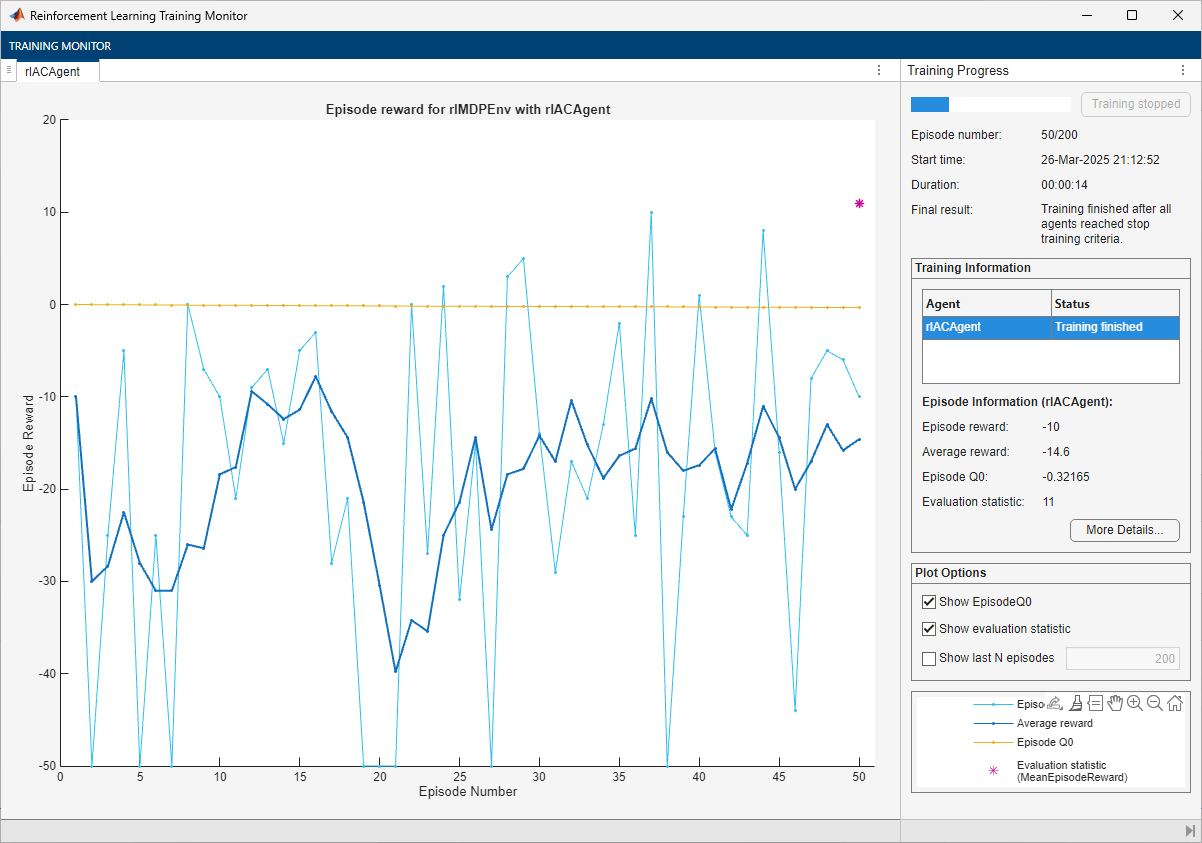Viewport: 1202px width, 843px height.
Task: Enable the data tips tool
Action: pyautogui.click(x=1095, y=703)
